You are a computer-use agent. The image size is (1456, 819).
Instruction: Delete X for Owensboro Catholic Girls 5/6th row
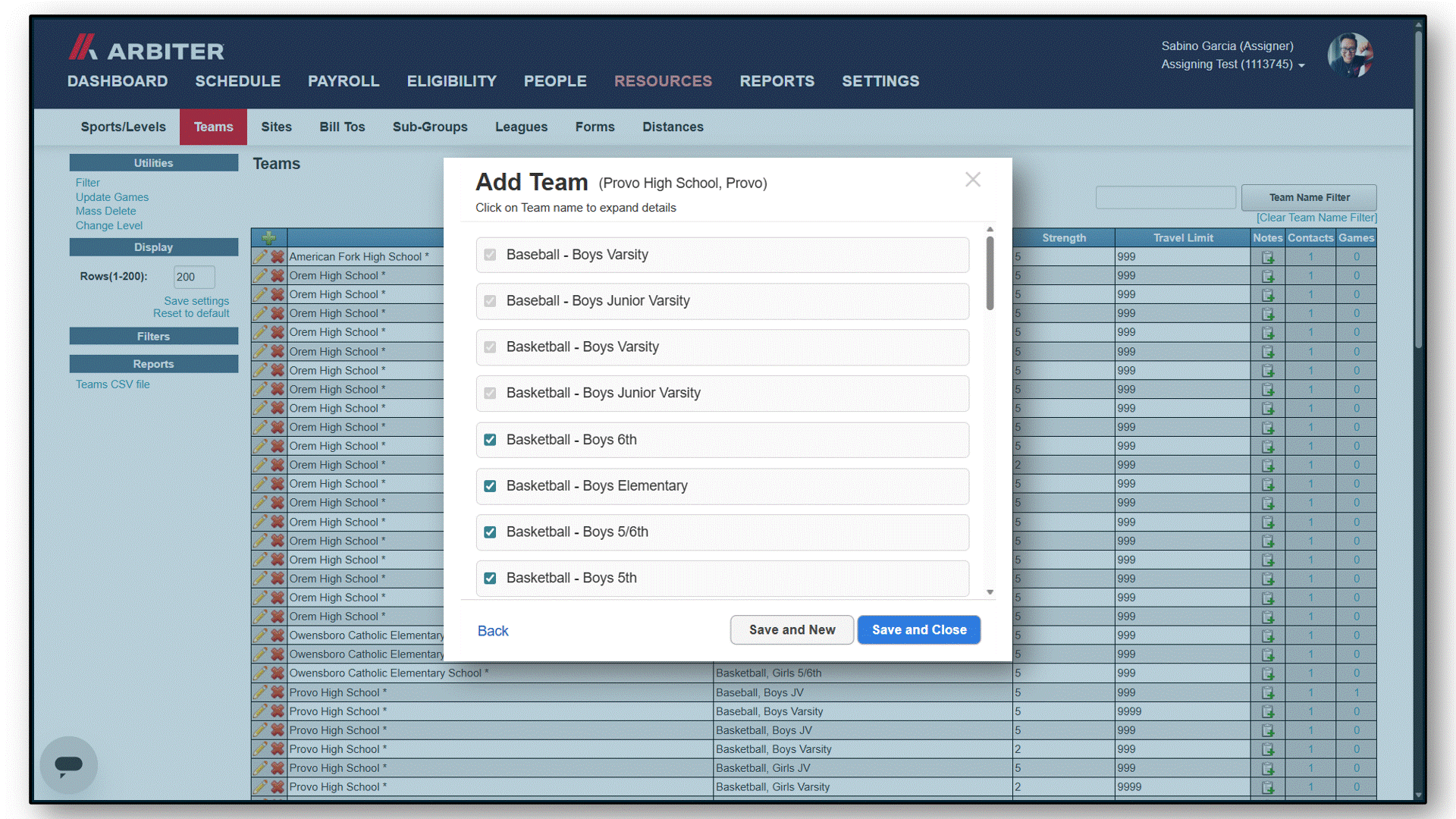278,673
